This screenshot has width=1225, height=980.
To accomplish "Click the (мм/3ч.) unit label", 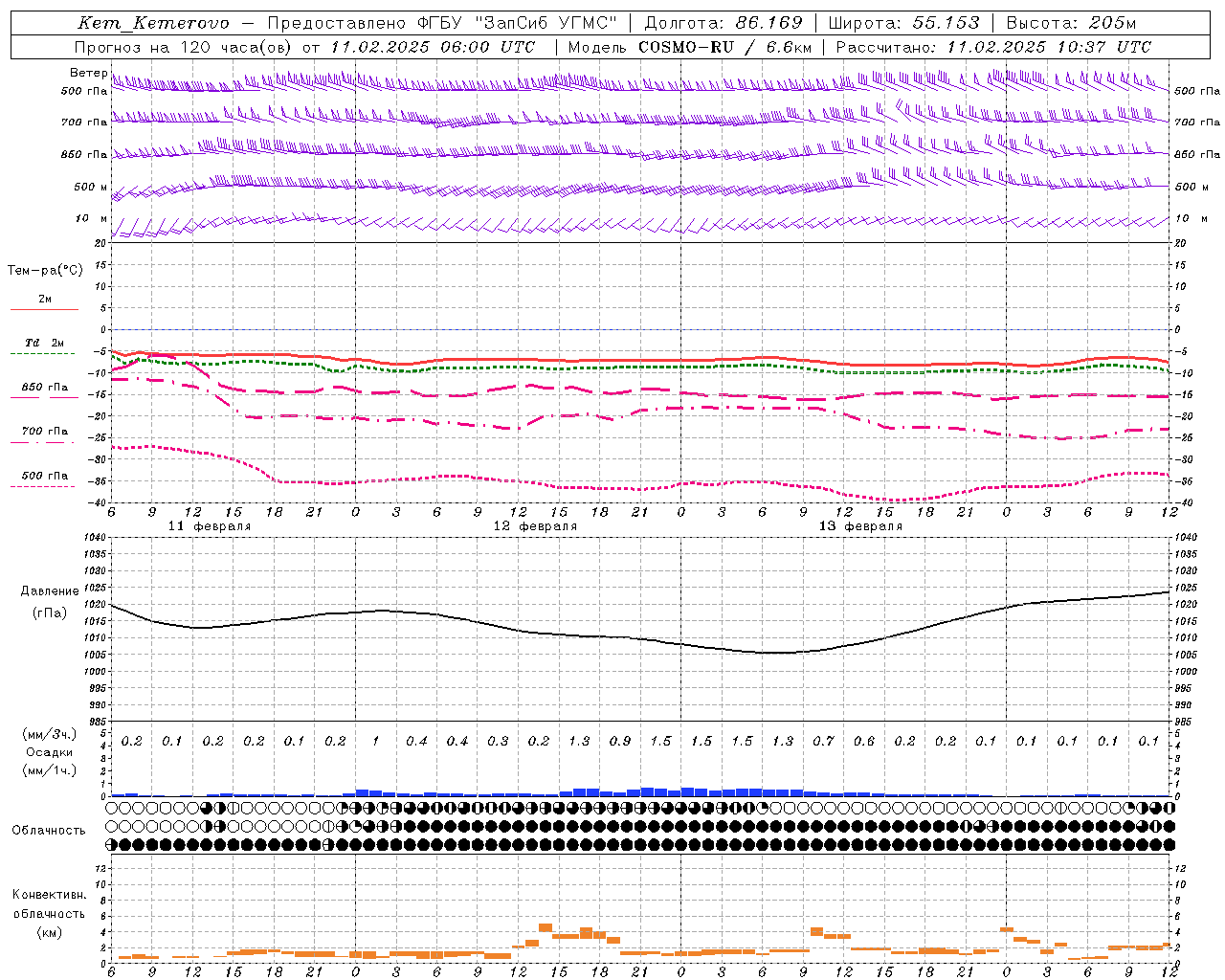I will tap(48, 734).
